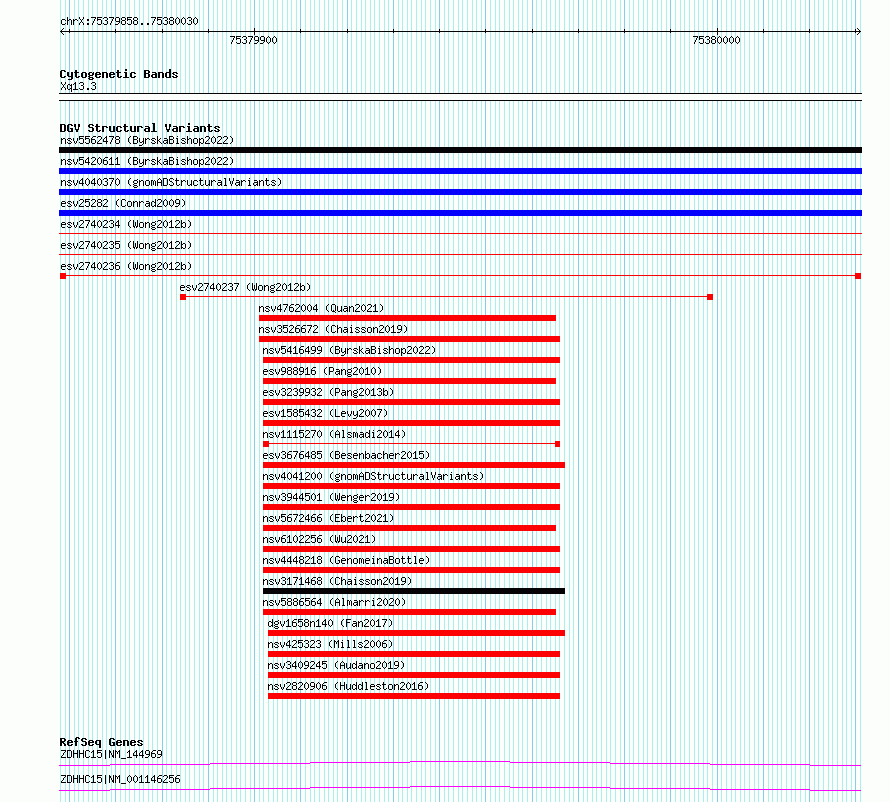Click the black bar under nsv3171468 (Chaisson2019)
The width and height of the screenshot is (890, 802).
point(414,591)
